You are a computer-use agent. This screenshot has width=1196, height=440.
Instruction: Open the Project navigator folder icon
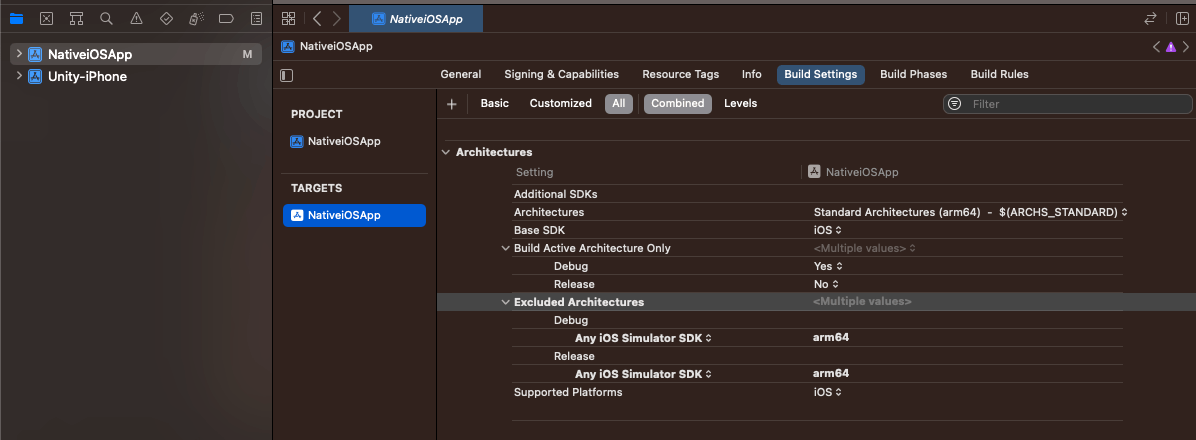pos(16,18)
